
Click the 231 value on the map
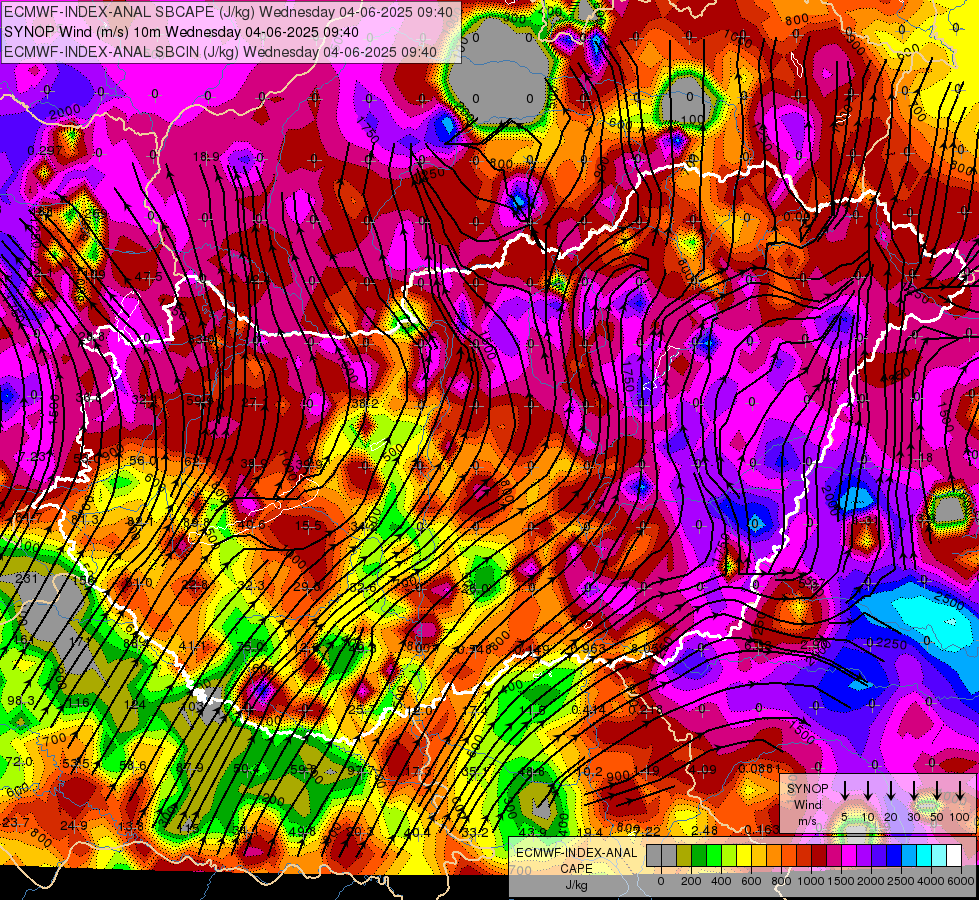coord(26,578)
